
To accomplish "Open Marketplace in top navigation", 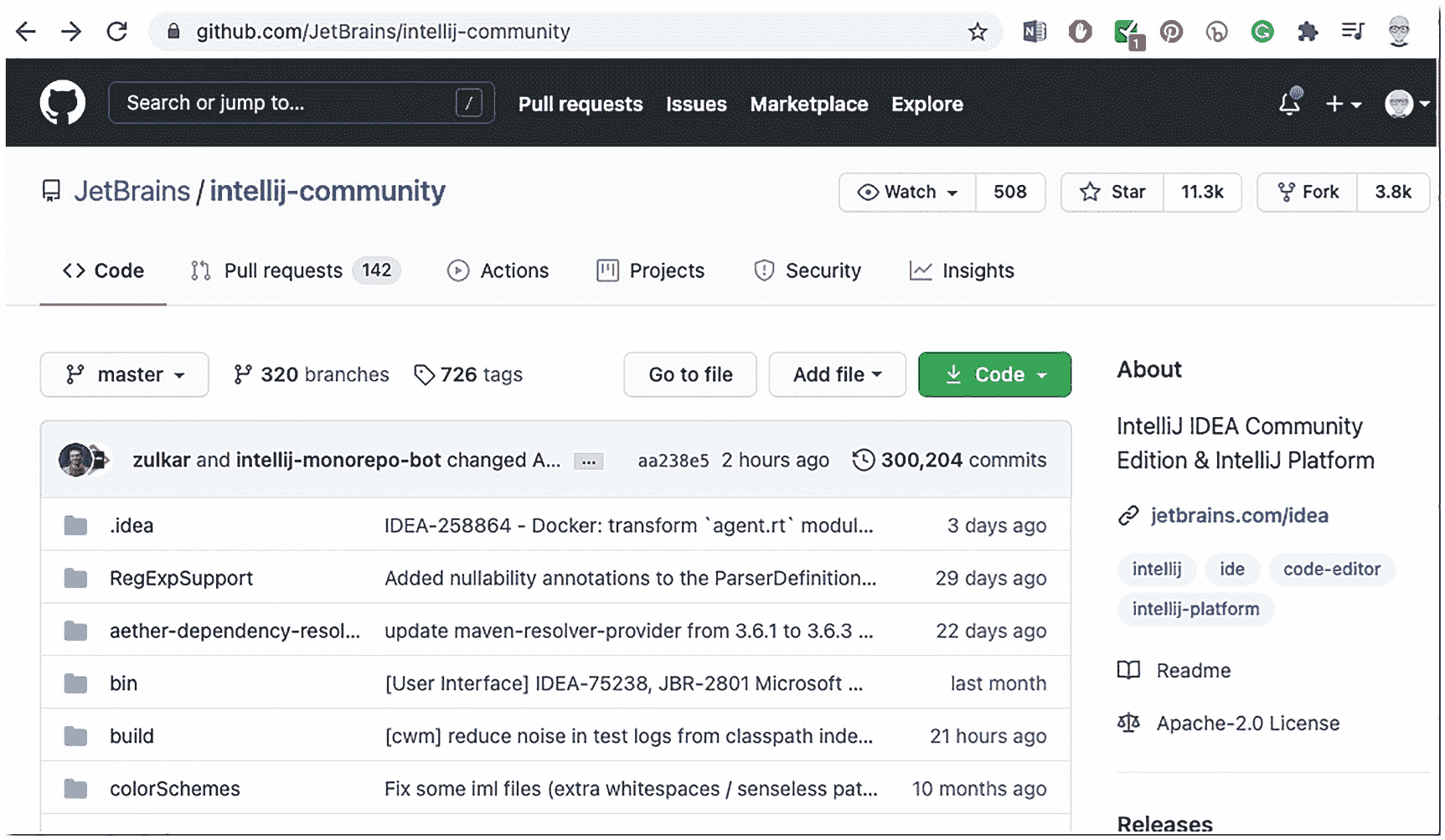I will coord(809,104).
